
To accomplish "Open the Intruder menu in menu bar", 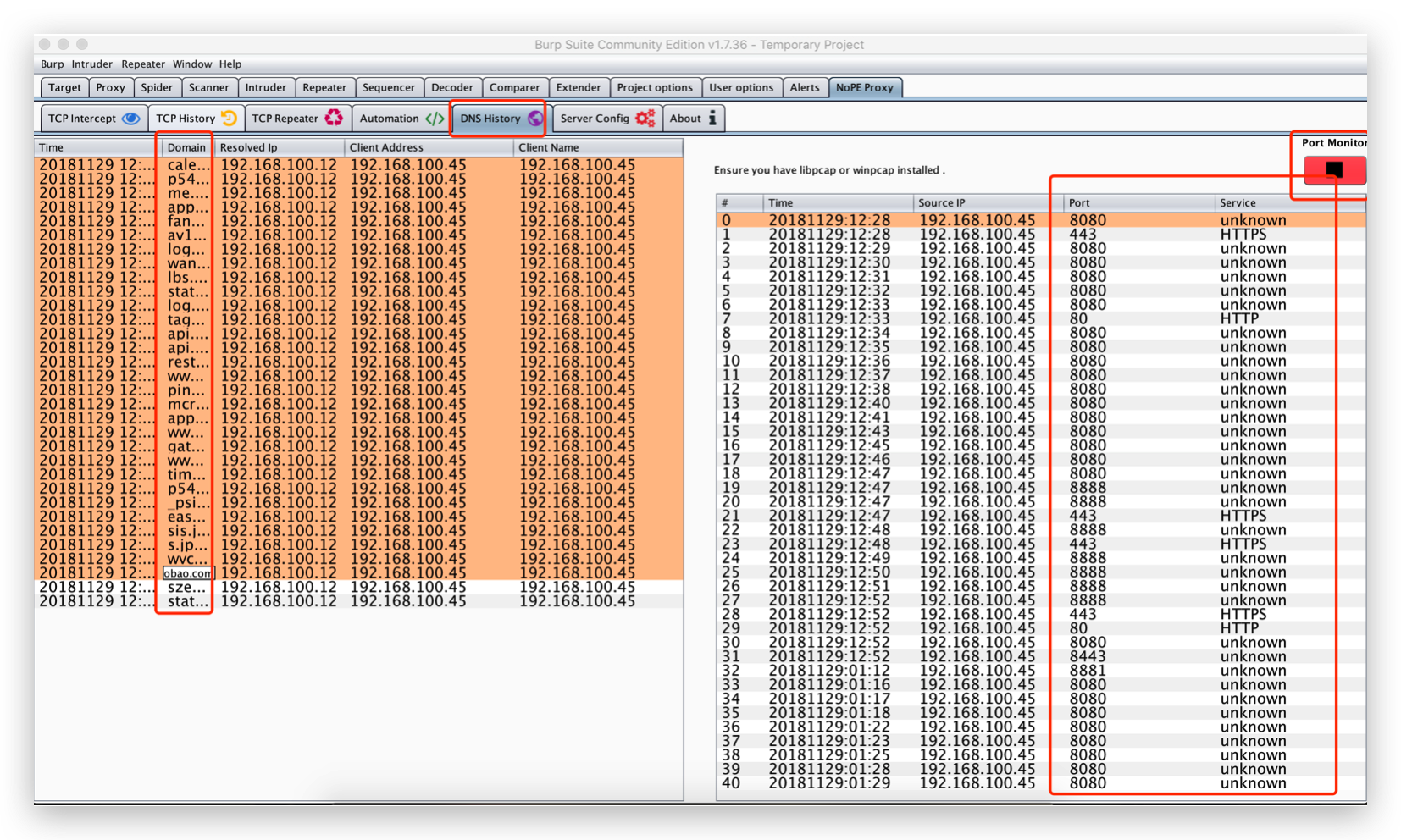I will coord(91,64).
